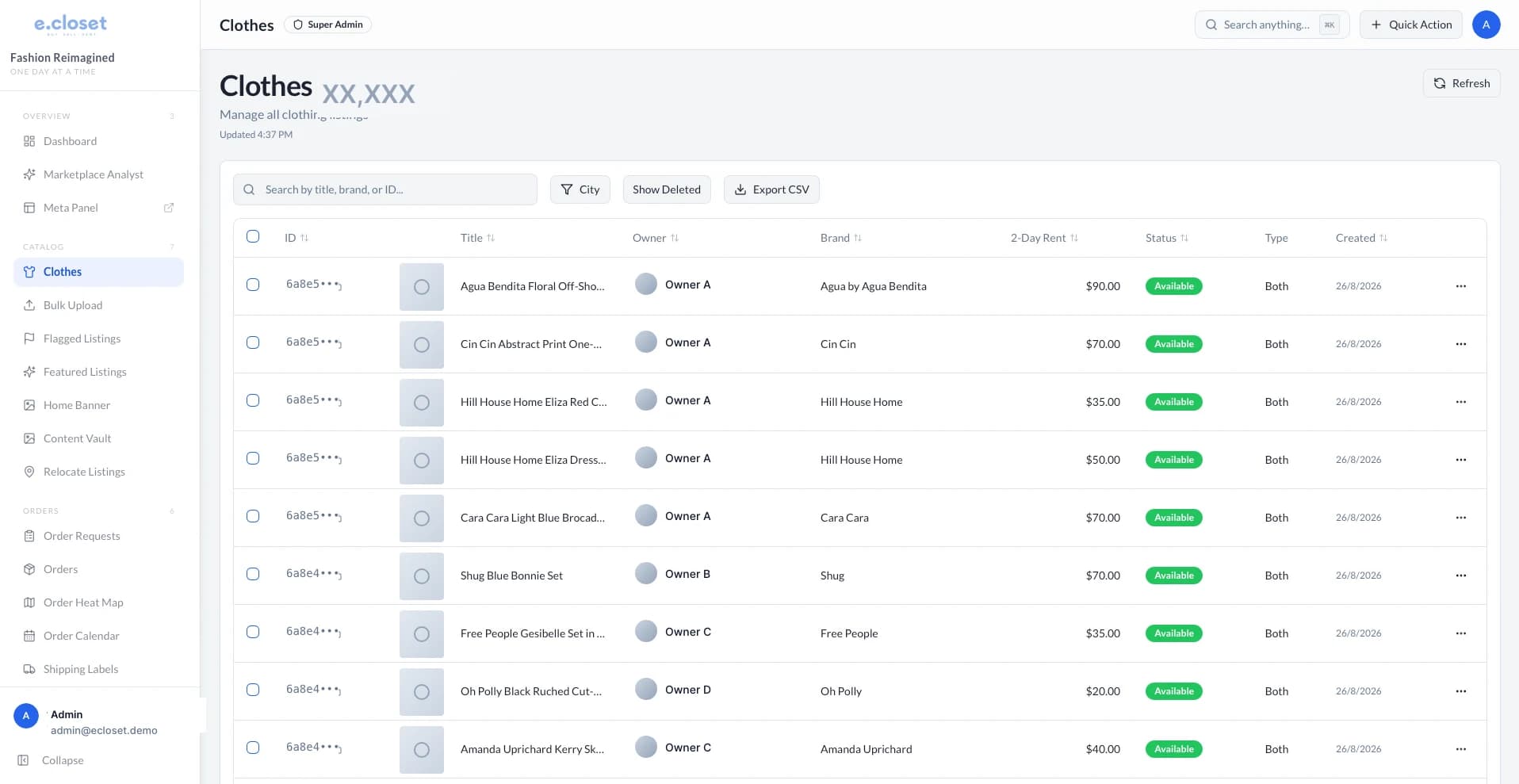Viewport: 1519px width, 784px height.
Task: Click the e.closet logo
Action: click(71, 25)
